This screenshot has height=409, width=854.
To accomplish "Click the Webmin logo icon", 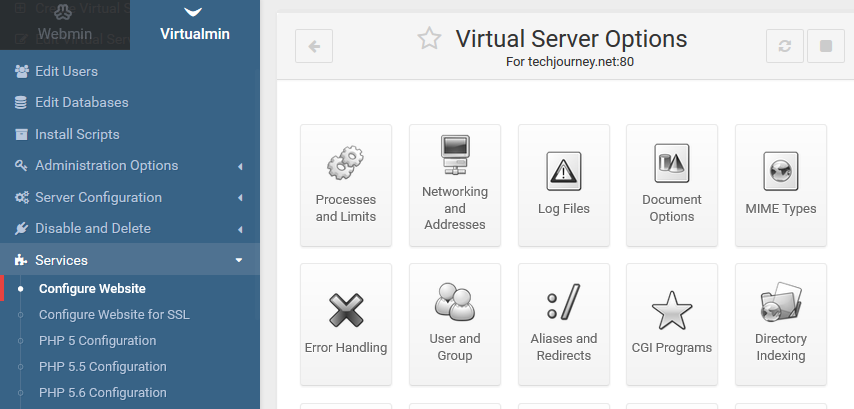I will click(63, 10).
